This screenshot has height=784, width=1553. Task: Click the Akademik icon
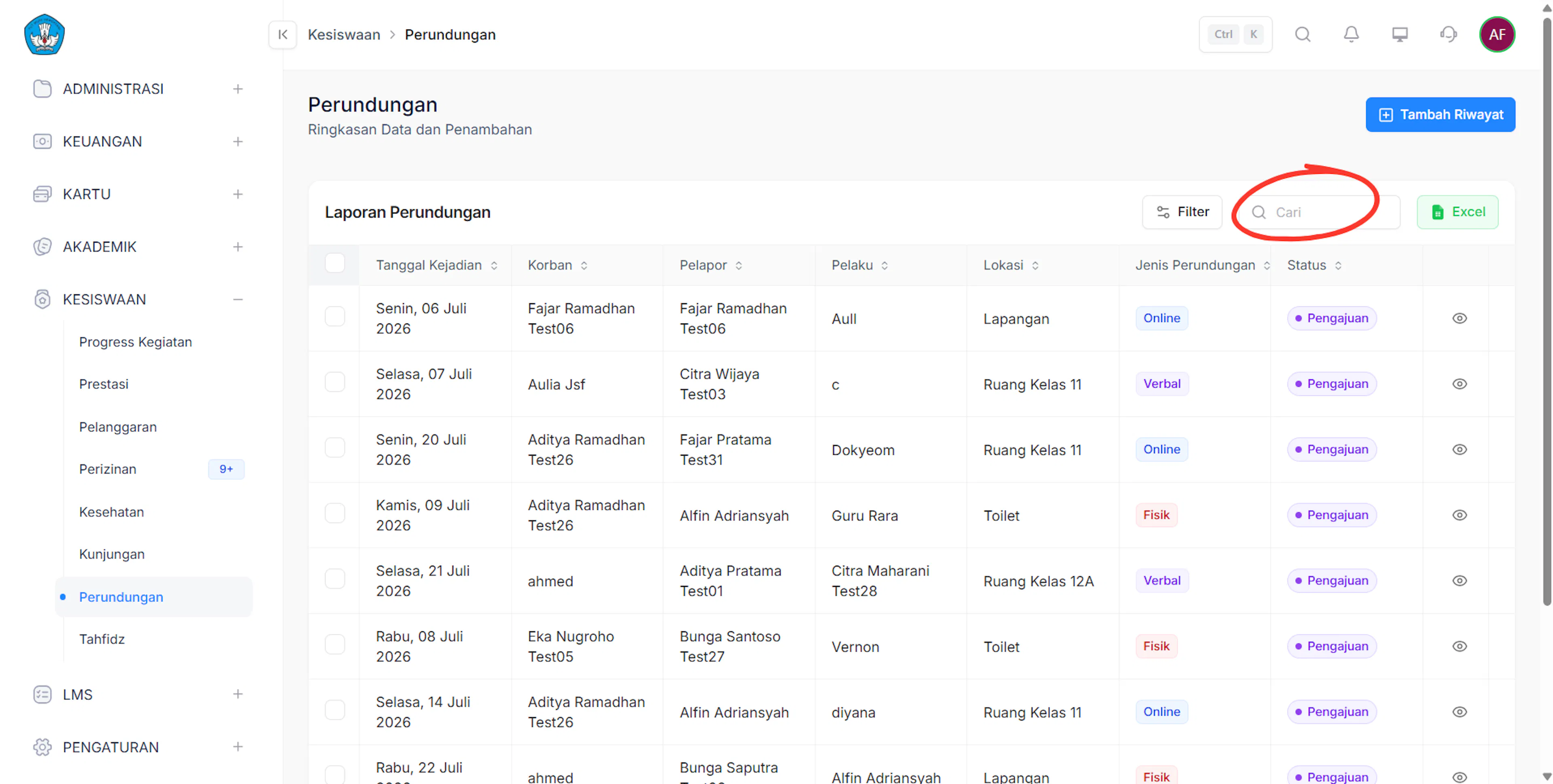pos(42,247)
